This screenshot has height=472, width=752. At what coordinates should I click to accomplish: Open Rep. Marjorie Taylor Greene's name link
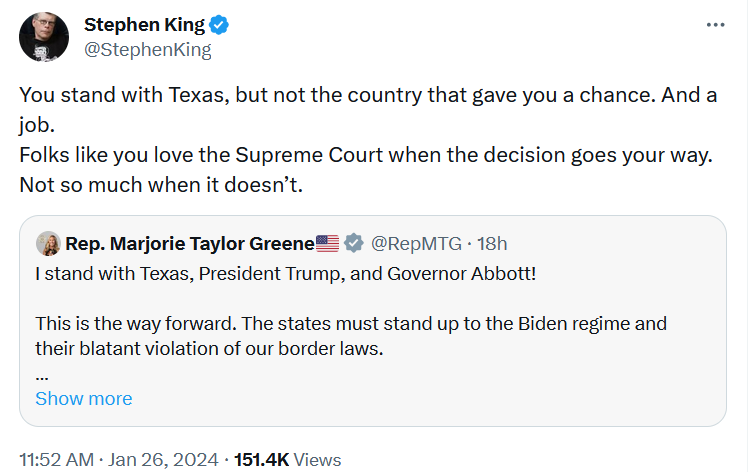pyautogui.click(x=189, y=243)
